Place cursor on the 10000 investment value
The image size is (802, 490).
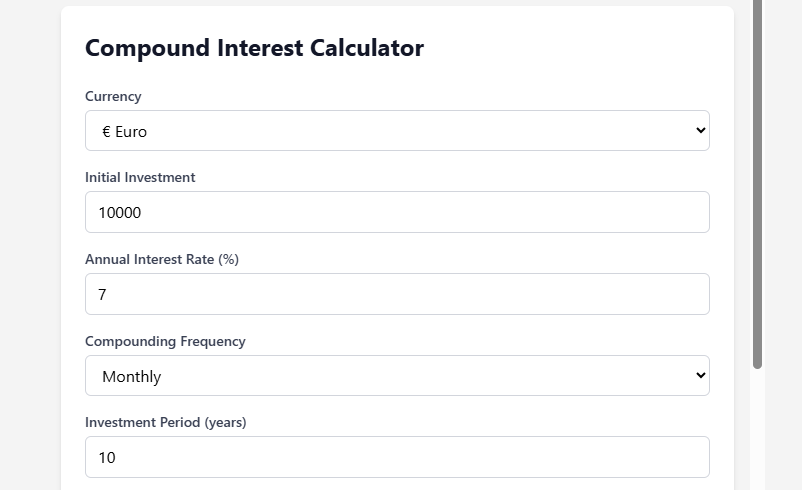coord(119,213)
